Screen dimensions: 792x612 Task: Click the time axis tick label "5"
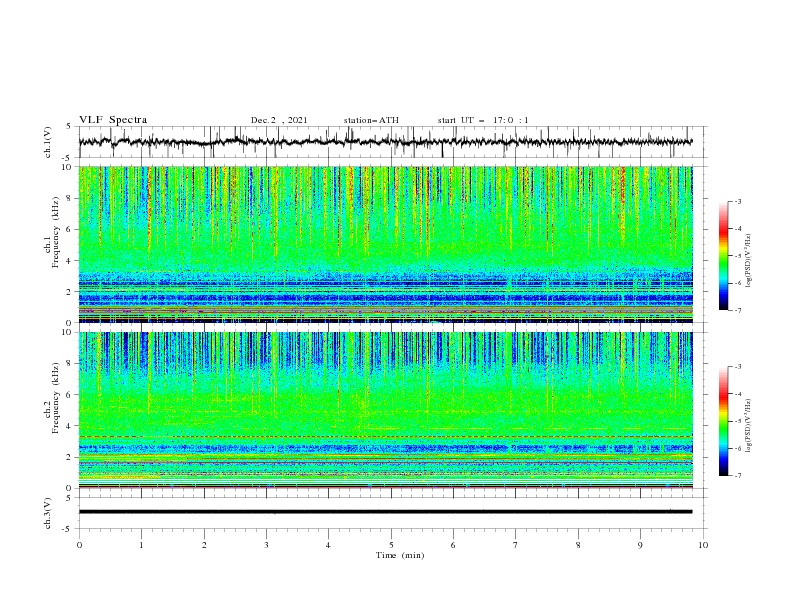pos(391,545)
